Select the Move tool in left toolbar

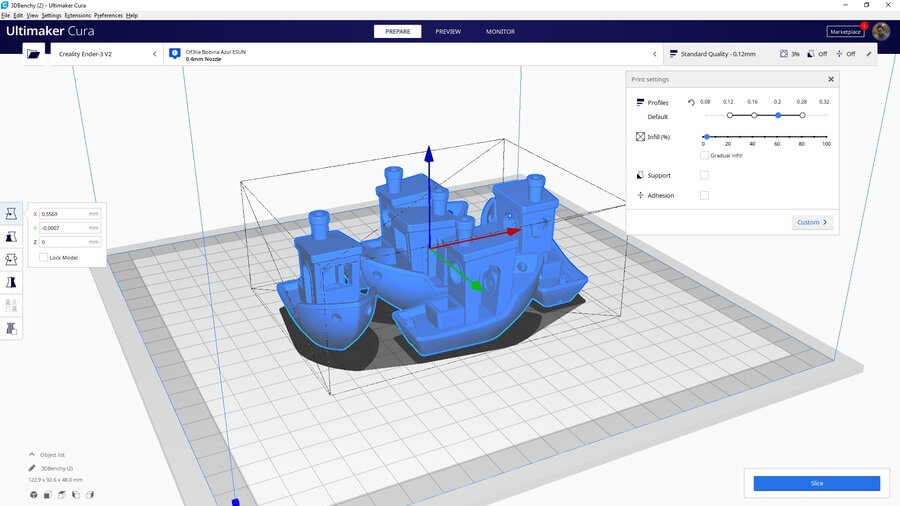pos(11,214)
